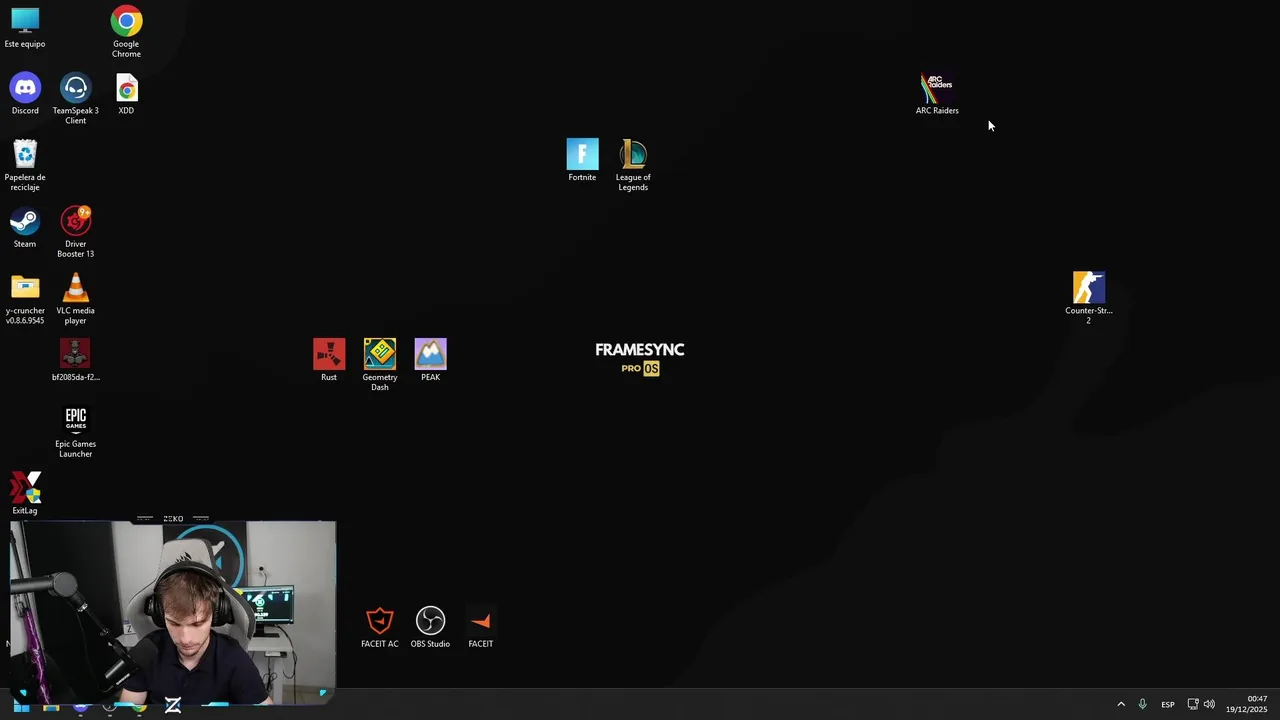The width and height of the screenshot is (1280, 720).
Task: Launch Google Chrome from the desktop
Action: (126, 31)
